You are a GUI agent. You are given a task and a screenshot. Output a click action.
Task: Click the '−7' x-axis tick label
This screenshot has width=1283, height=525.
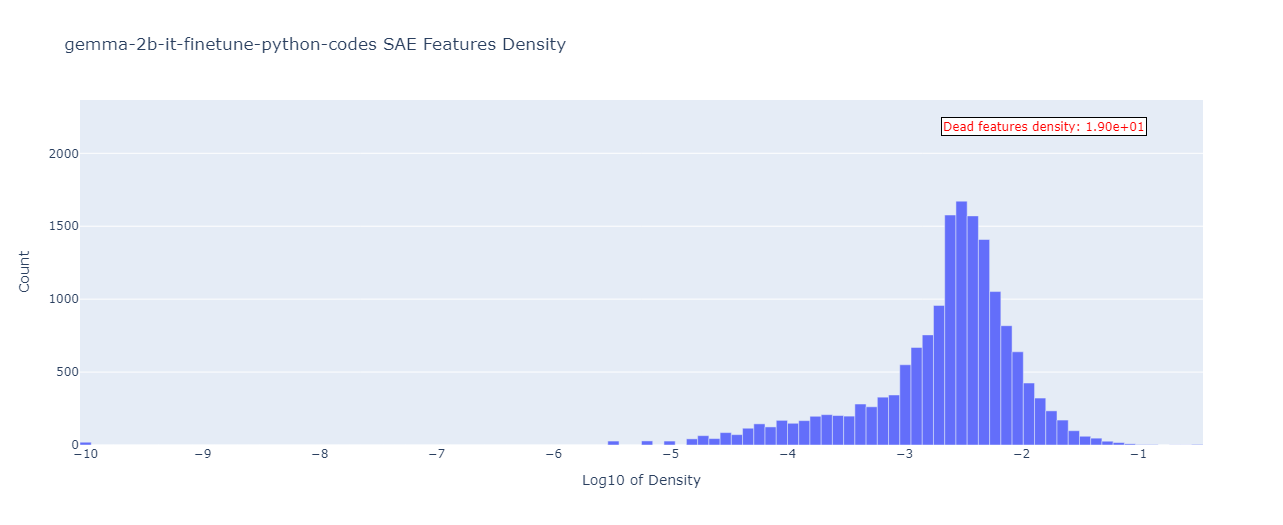[x=437, y=455]
